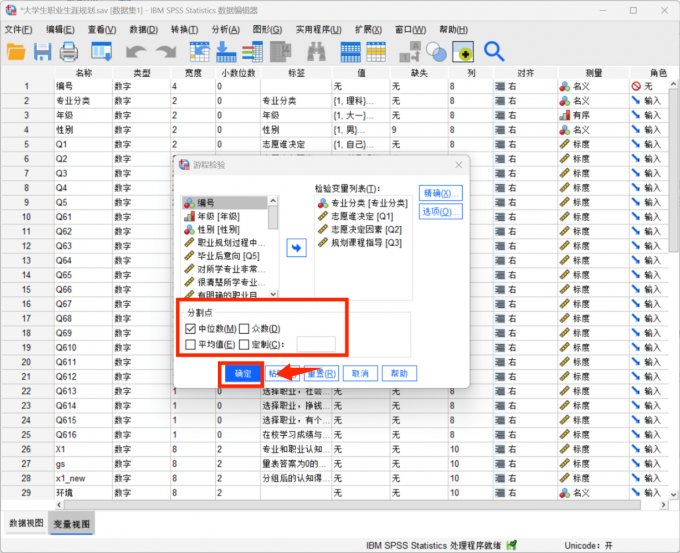Click the go to case toolbar icon

pyautogui.click(x=199, y=52)
